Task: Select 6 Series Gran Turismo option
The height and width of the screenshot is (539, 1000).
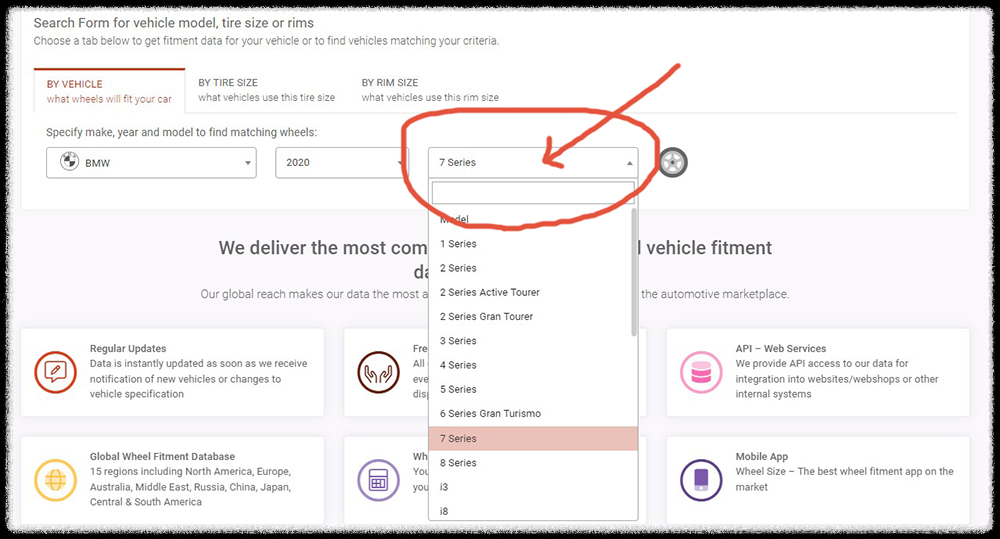Action: (x=533, y=413)
